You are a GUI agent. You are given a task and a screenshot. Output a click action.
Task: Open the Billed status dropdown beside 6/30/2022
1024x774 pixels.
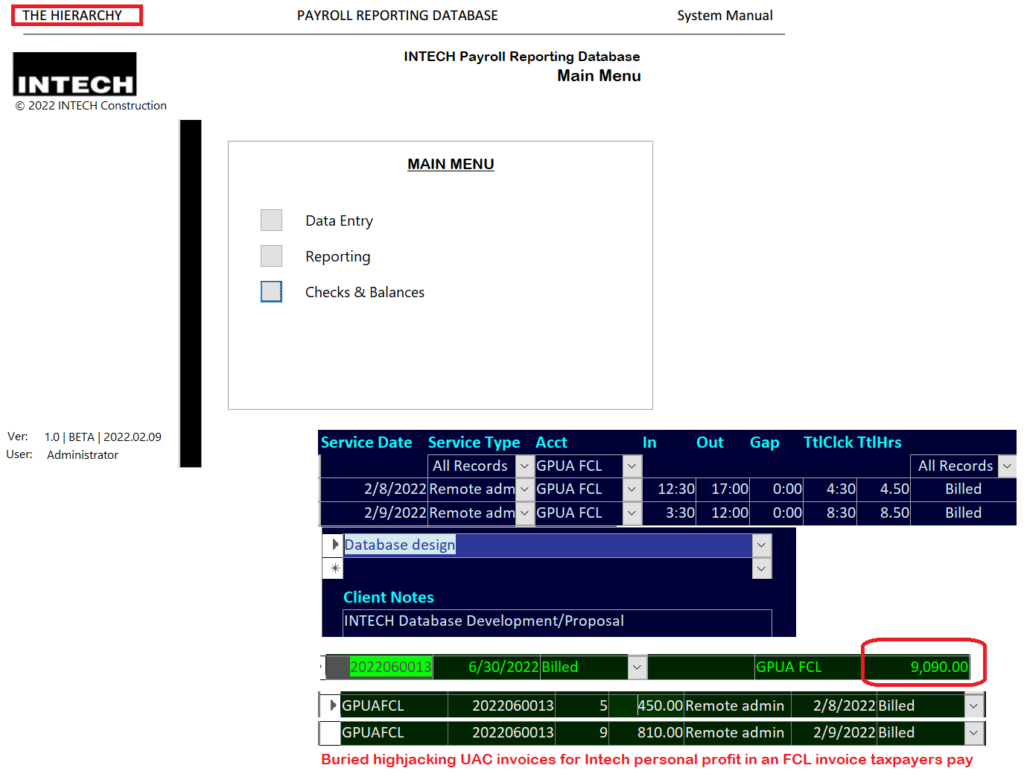click(x=637, y=667)
